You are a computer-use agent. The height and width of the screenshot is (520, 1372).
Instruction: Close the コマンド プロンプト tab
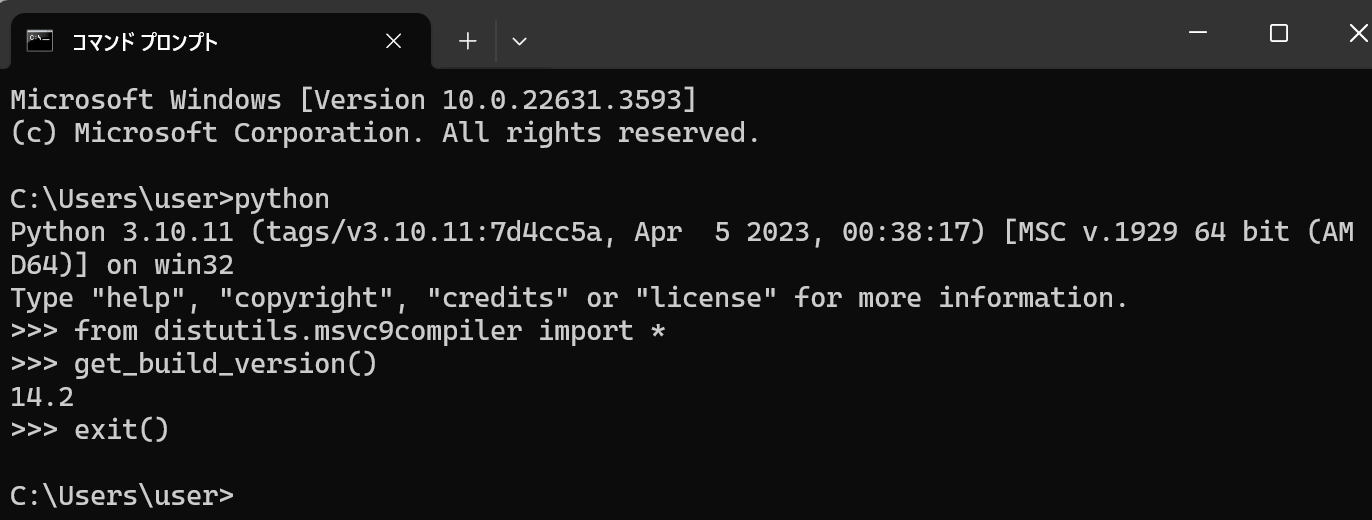click(x=393, y=41)
